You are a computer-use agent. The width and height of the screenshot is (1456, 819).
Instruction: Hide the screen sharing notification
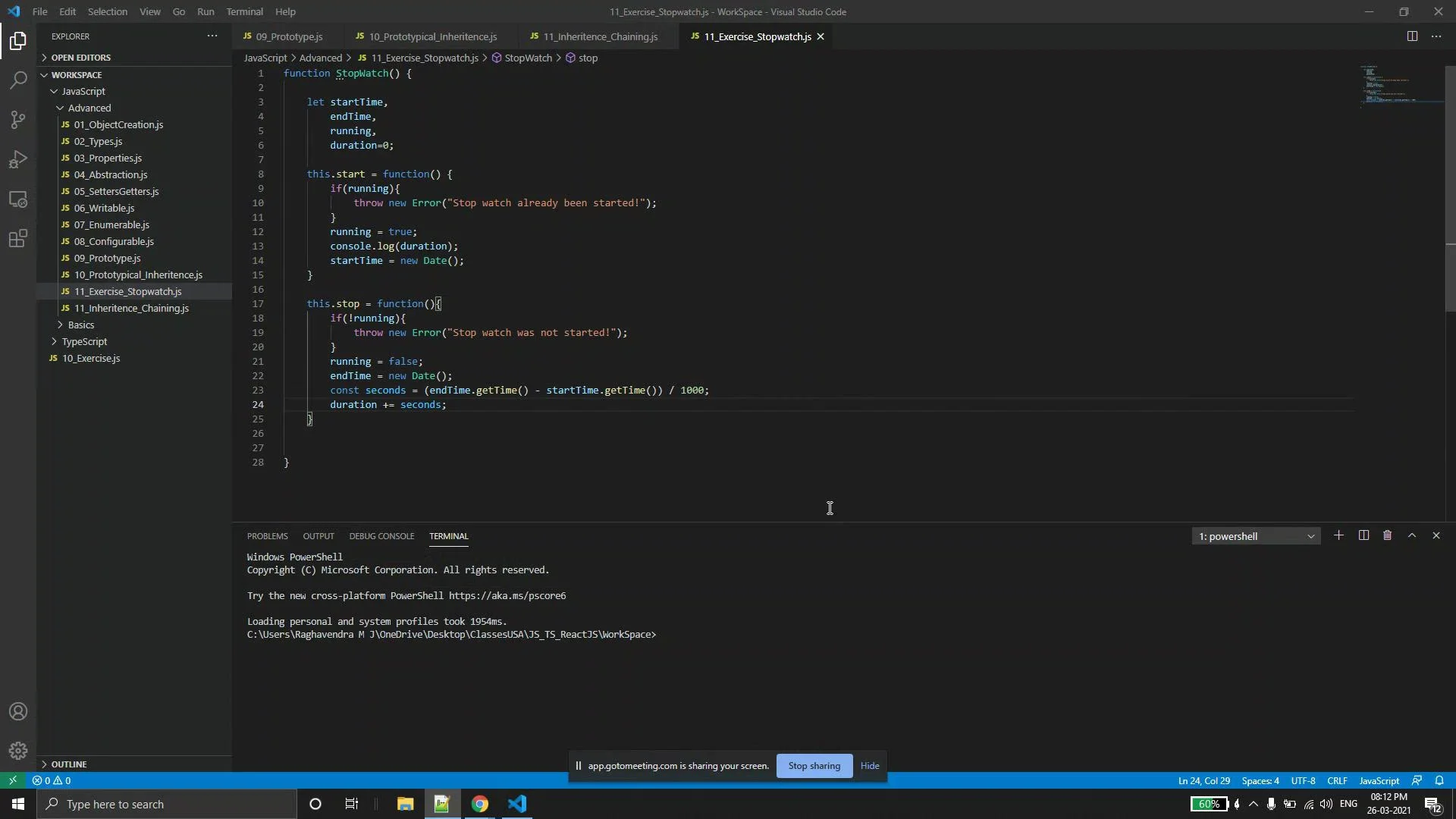870,766
